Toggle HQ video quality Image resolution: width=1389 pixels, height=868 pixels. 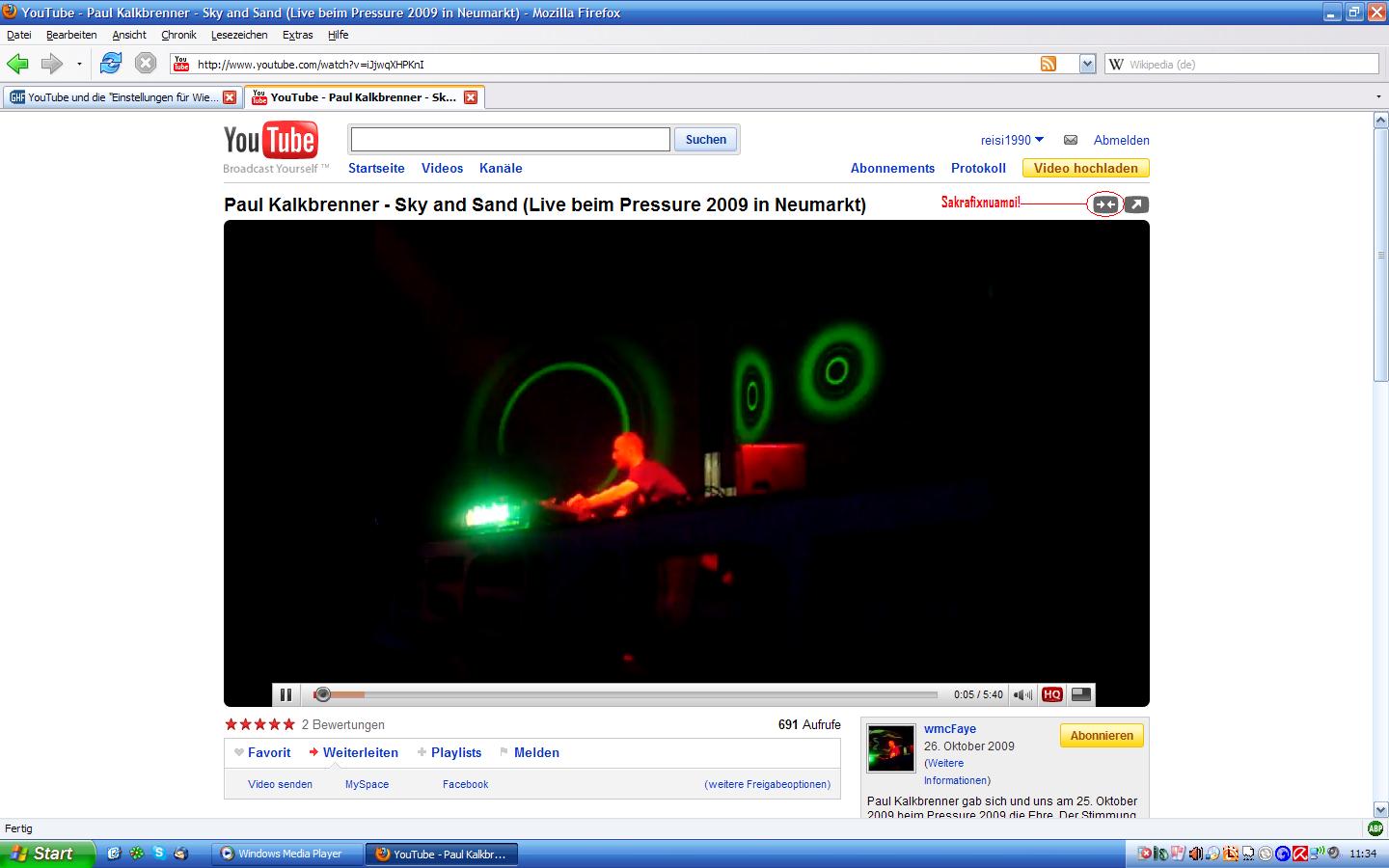click(1052, 694)
